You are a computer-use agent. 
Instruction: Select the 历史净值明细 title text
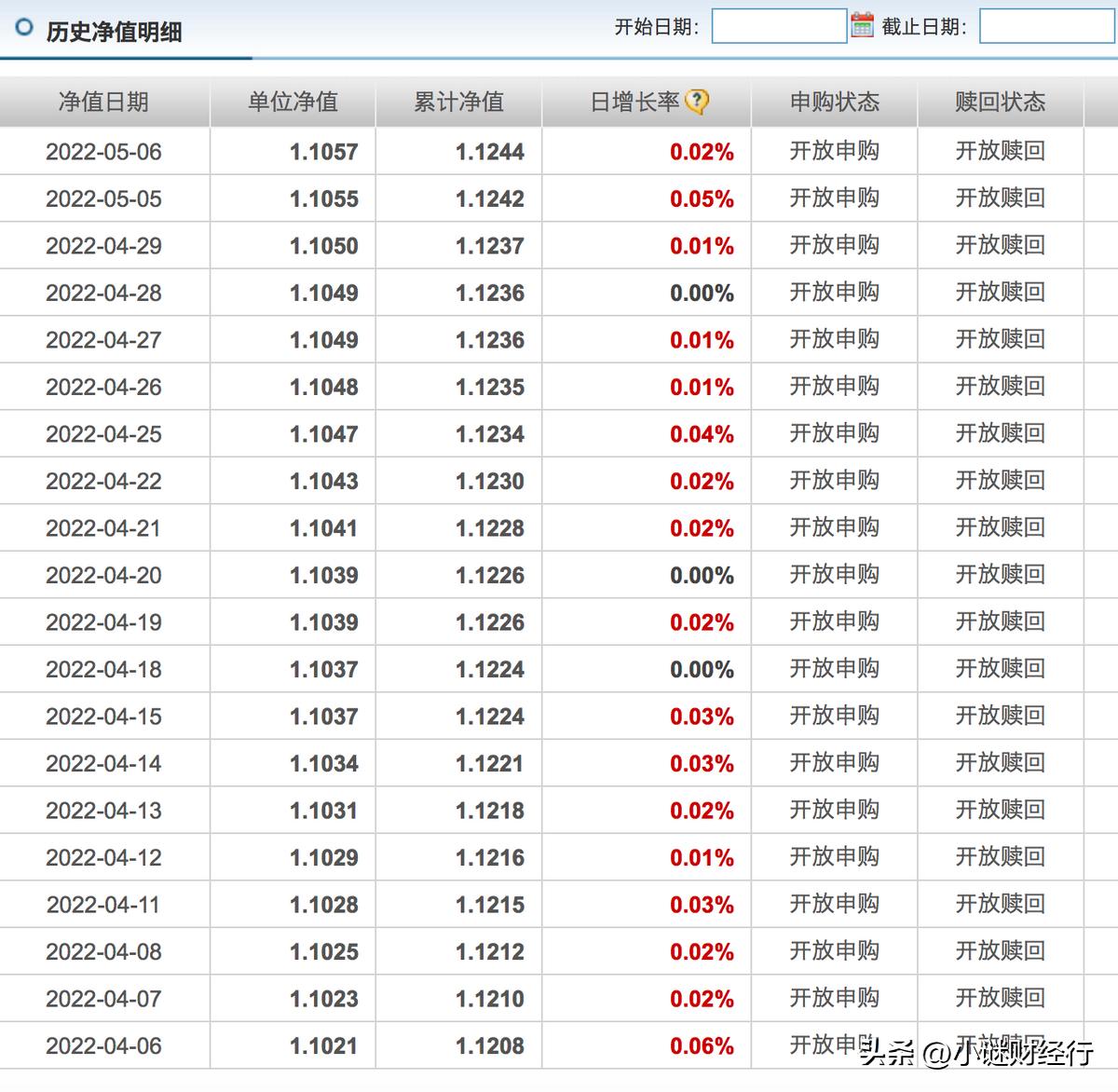tap(112, 31)
